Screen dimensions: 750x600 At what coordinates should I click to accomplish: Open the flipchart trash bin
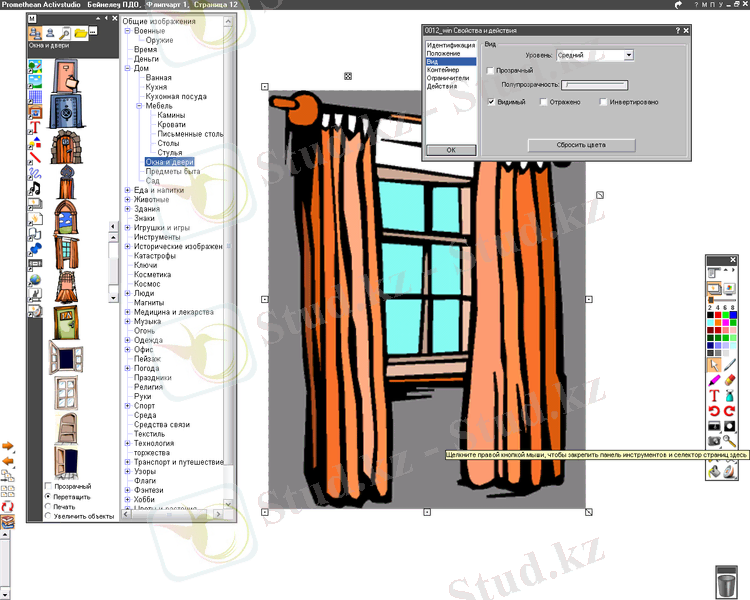(728, 581)
